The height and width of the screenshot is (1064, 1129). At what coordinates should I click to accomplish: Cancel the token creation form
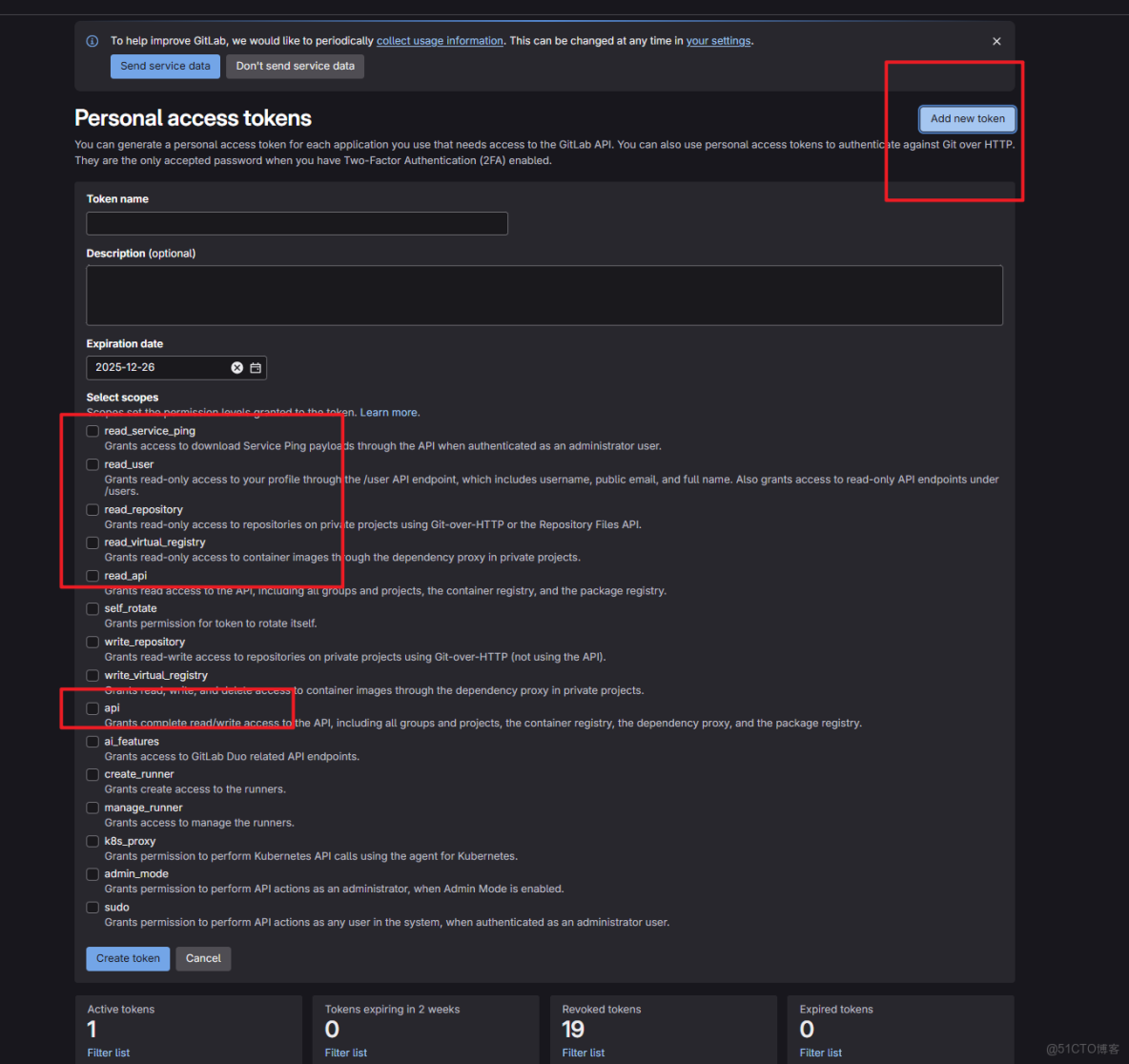coord(203,958)
